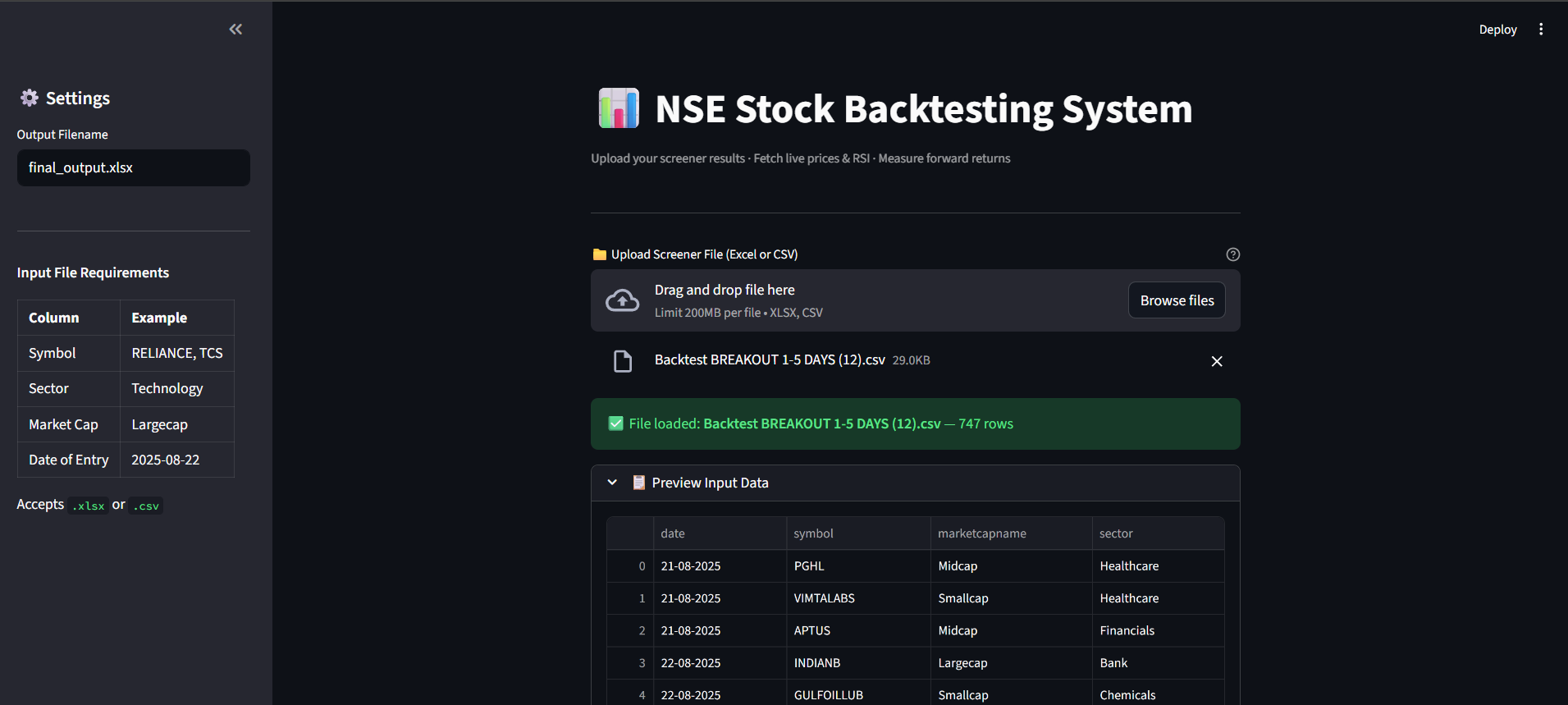
Task: Click the green check icon in the File loaded banner
Action: (615, 423)
